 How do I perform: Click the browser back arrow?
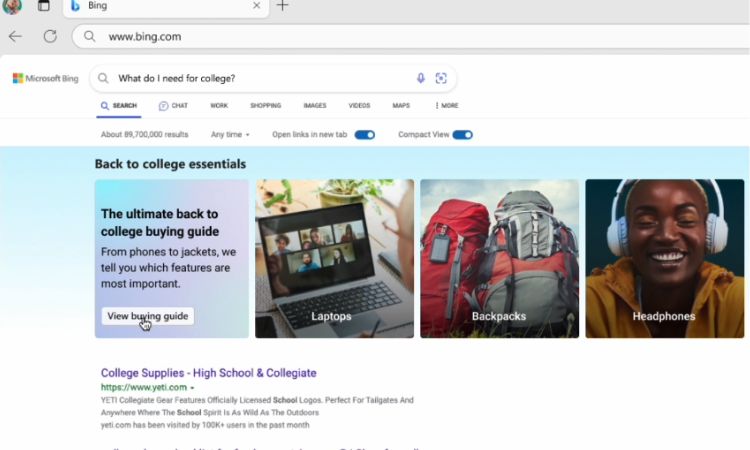pos(15,36)
